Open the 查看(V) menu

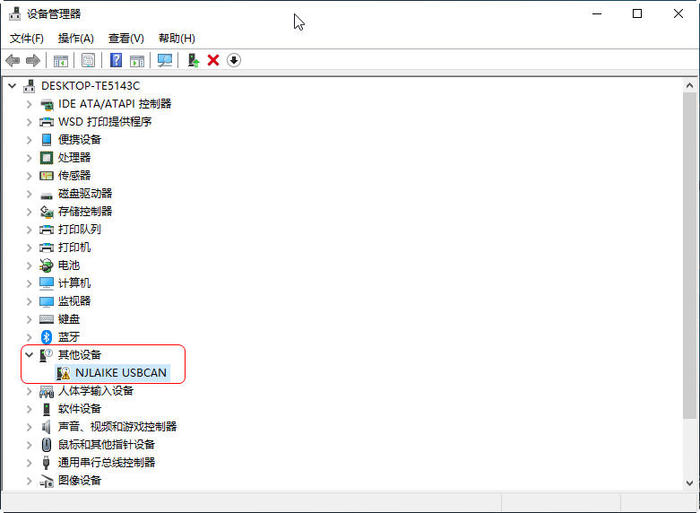(126, 38)
